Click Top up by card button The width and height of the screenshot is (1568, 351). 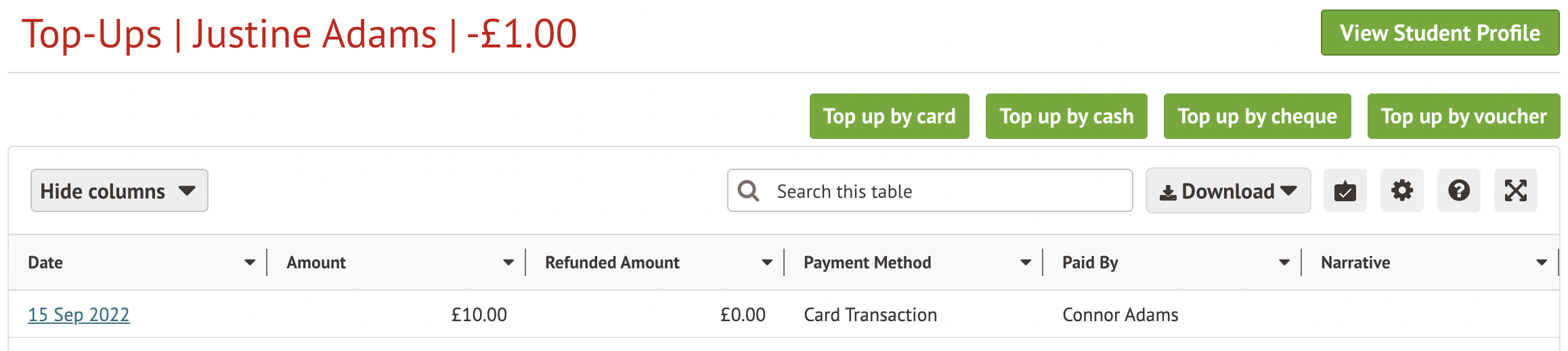pyautogui.click(x=889, y=117)
